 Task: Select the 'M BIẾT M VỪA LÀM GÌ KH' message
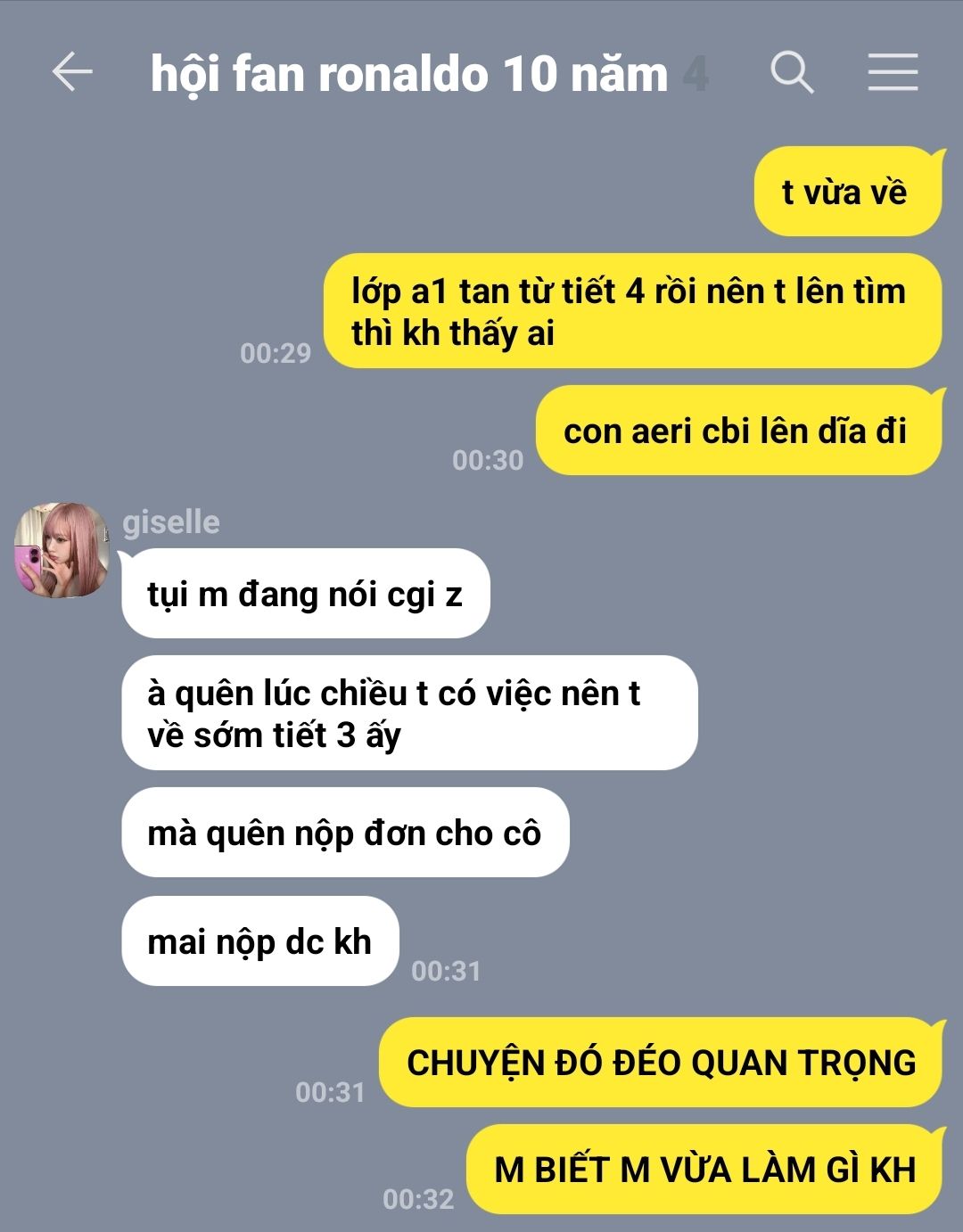(x=704, y=1170)
